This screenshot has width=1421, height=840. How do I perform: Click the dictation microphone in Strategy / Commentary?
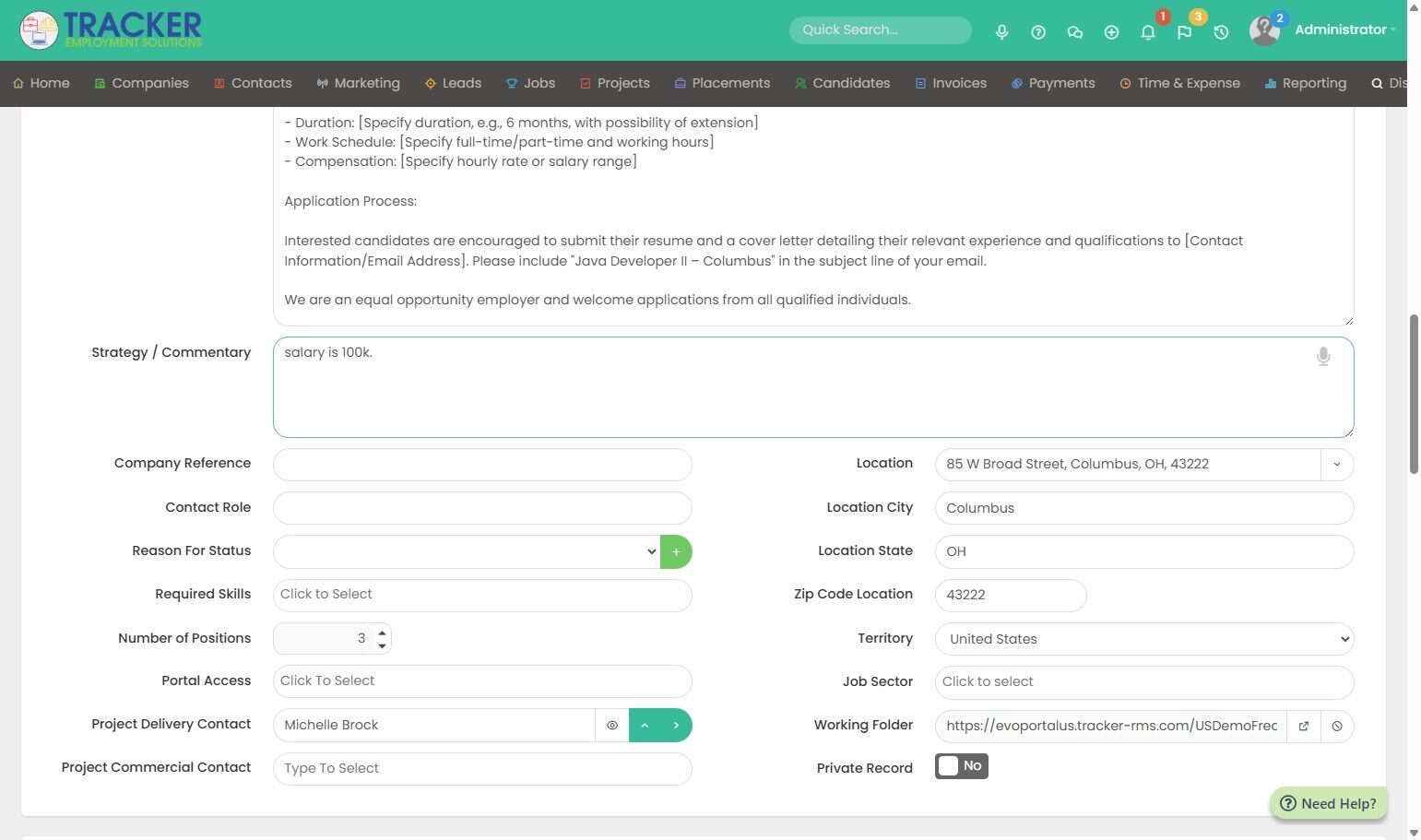coord(1323,357)
